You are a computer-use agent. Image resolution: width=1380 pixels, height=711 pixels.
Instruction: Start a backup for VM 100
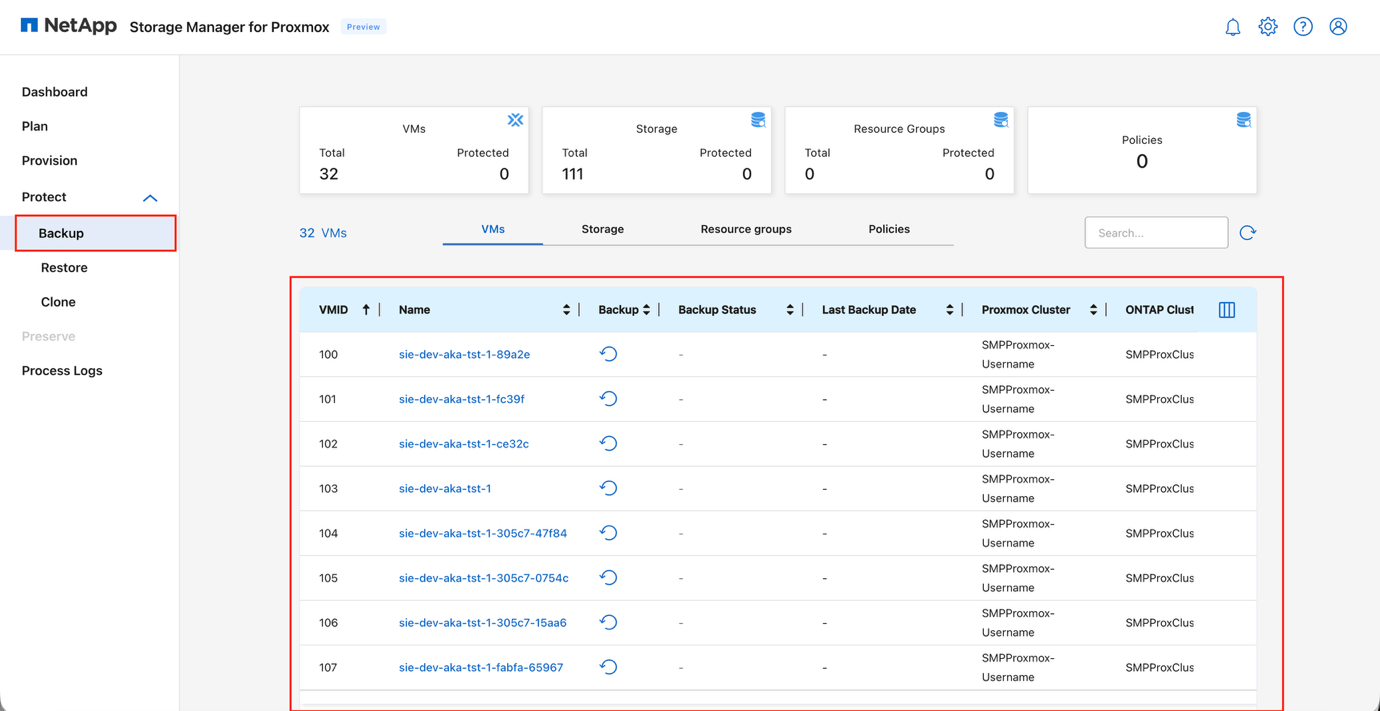tap(608, 353)
